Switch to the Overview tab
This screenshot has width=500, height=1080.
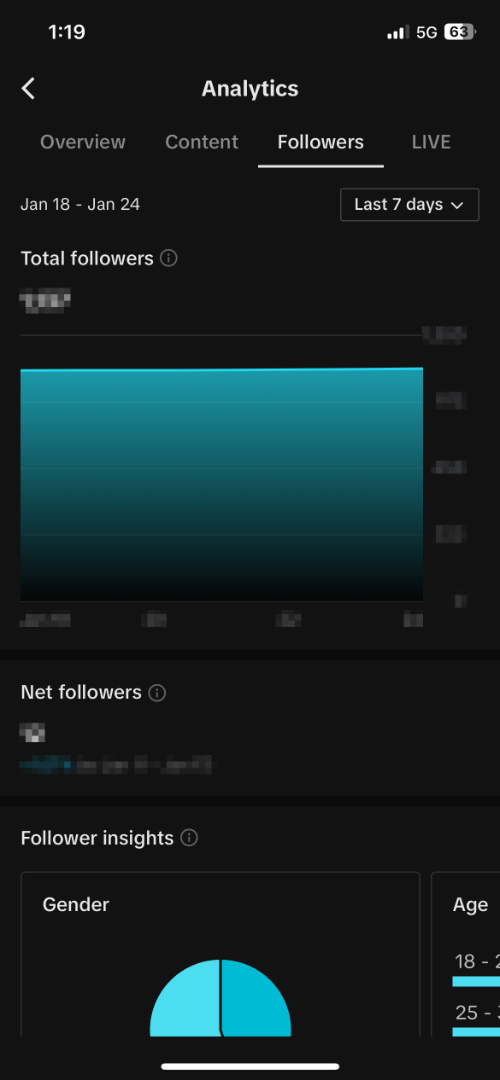coord(83,143)
